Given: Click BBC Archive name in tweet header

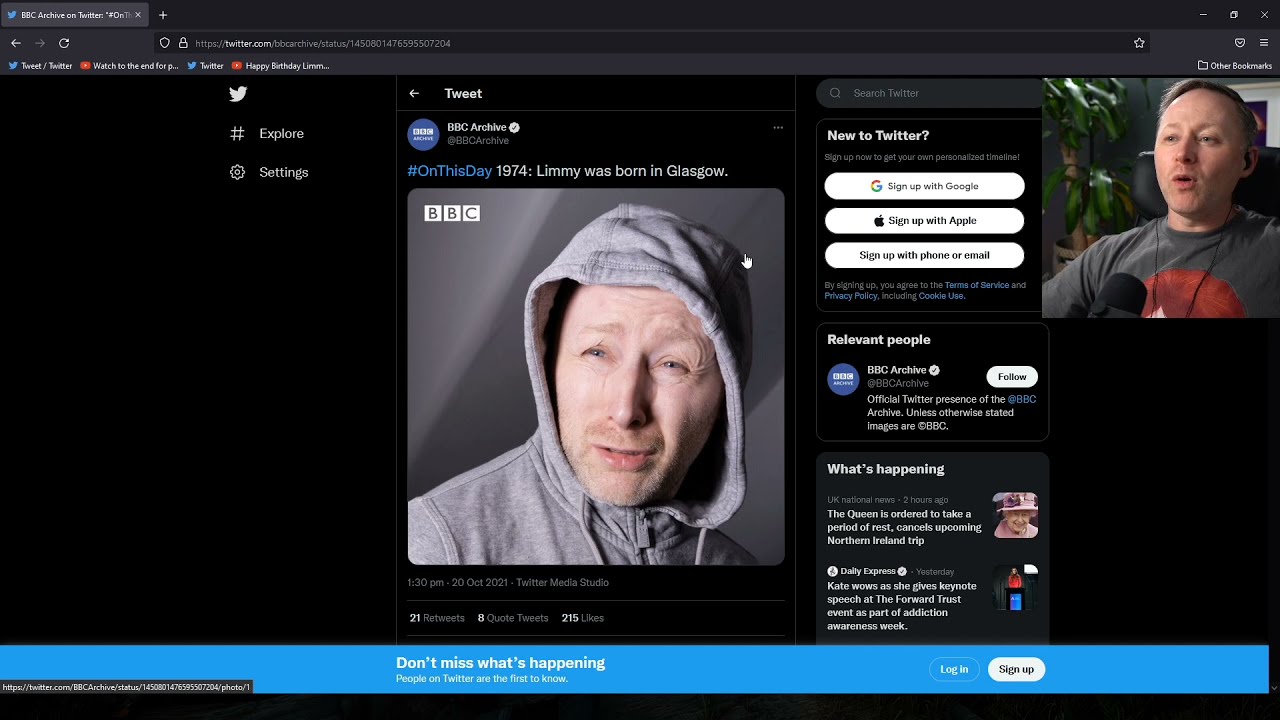Looking at the screenshot, I should [x=476, y=127].
